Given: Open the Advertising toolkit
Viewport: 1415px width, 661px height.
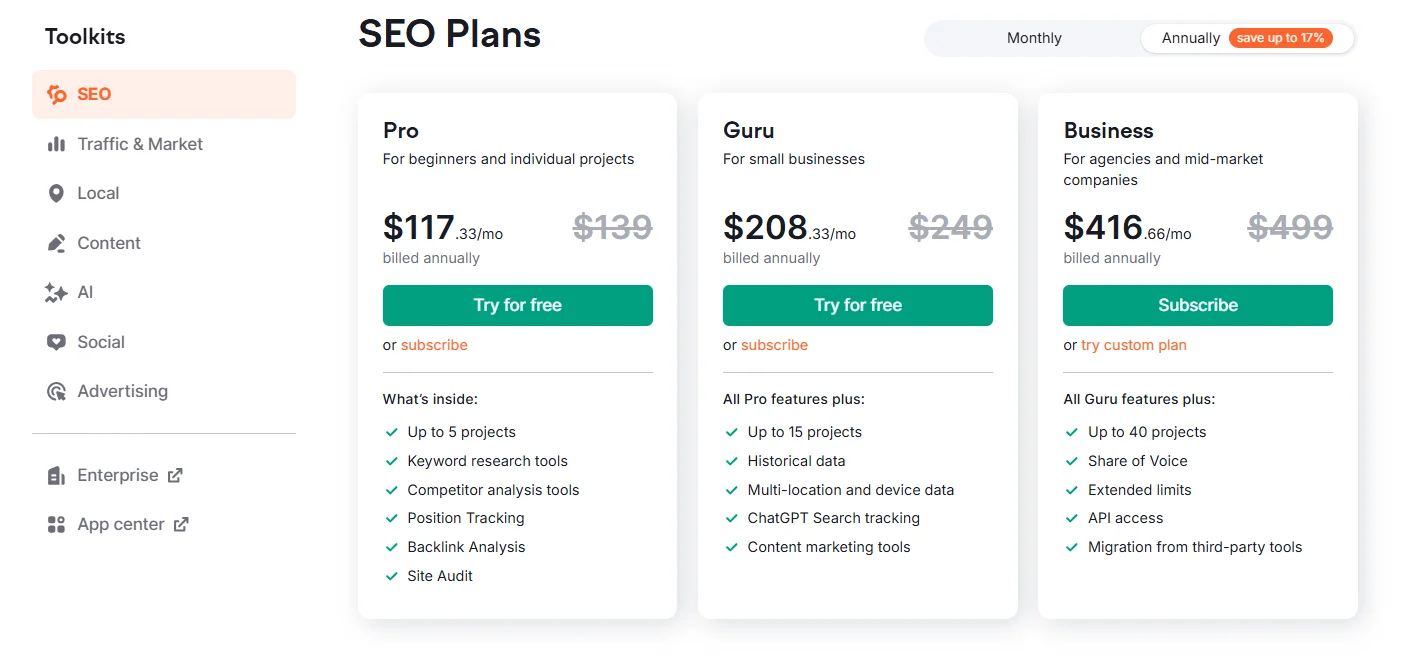Looking at the screenshot, I should (122, 391).
